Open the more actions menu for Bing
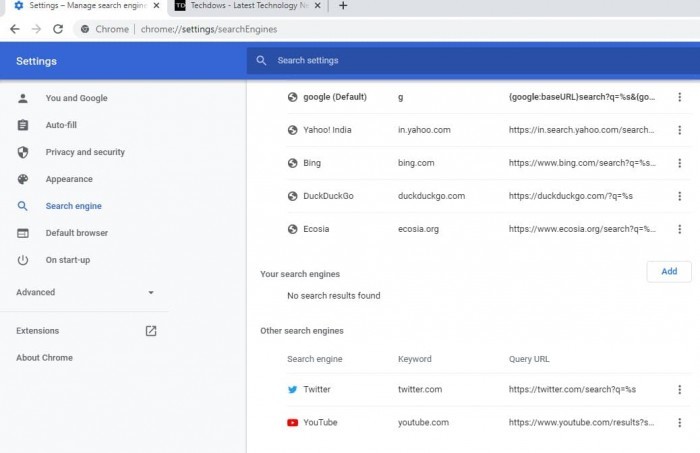This screenshot has height=453, width=700. tap(679, 163)
